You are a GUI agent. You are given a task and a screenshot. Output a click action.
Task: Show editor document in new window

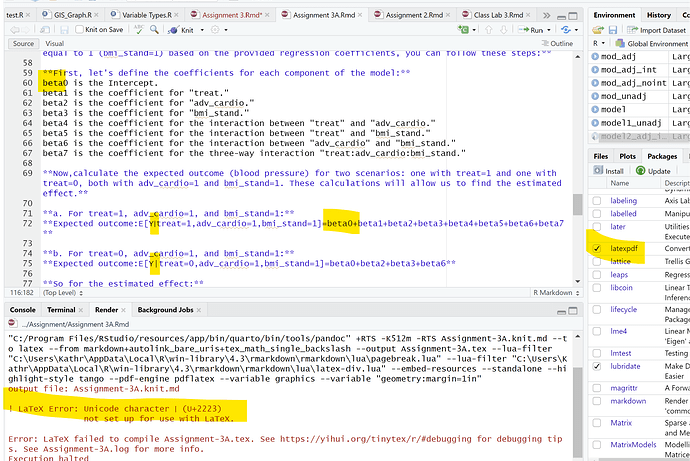point(45,30)
